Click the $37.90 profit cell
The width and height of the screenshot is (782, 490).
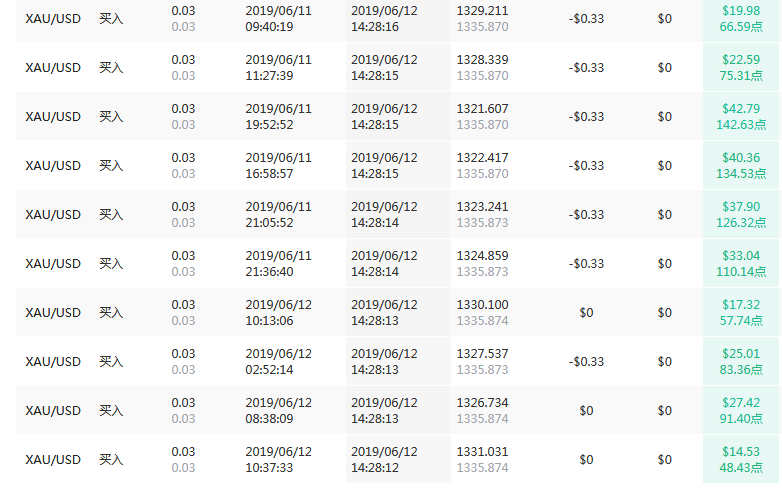[741, 206]
